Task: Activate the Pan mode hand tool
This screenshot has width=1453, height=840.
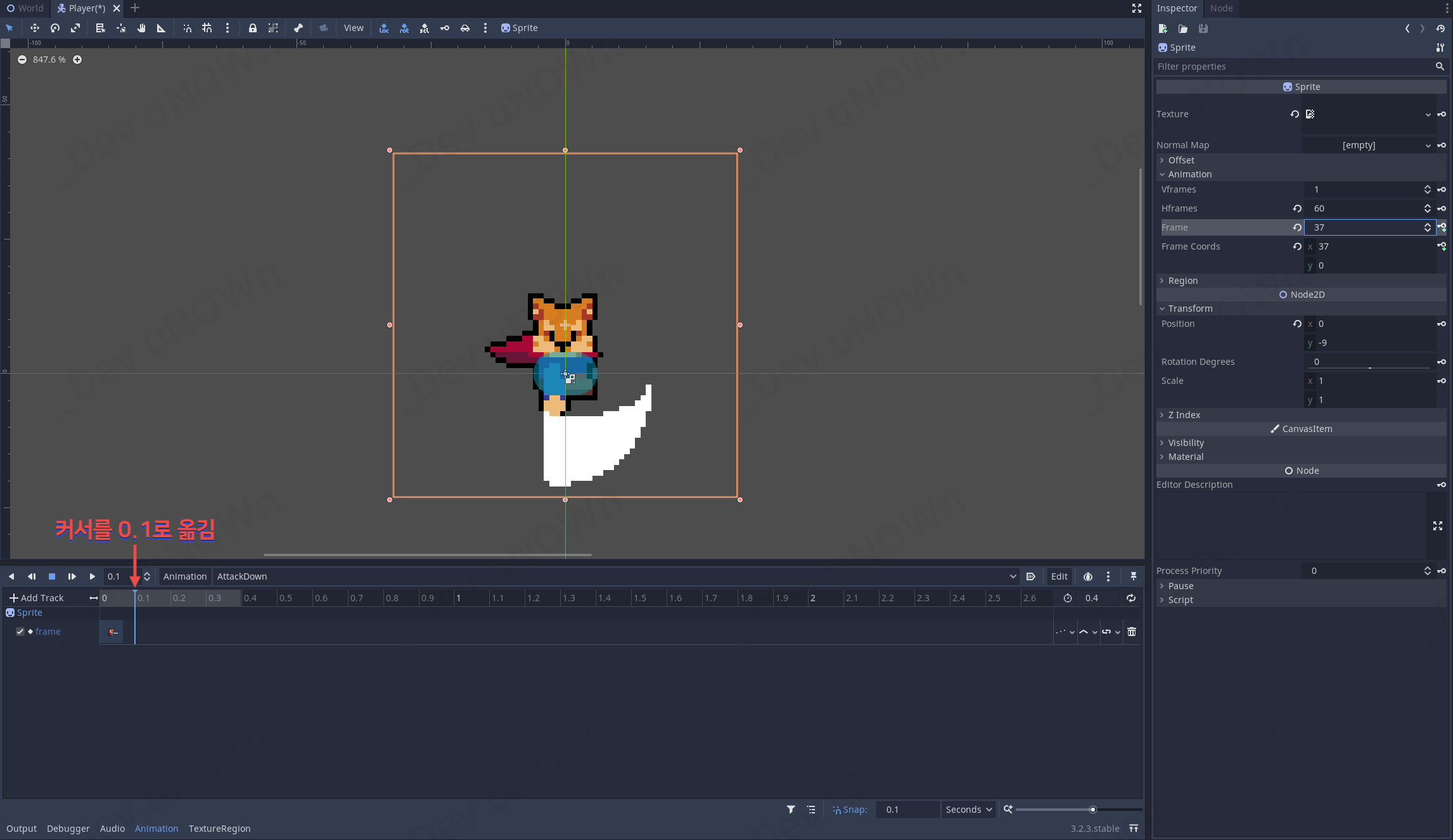Action: click(141, 28)
